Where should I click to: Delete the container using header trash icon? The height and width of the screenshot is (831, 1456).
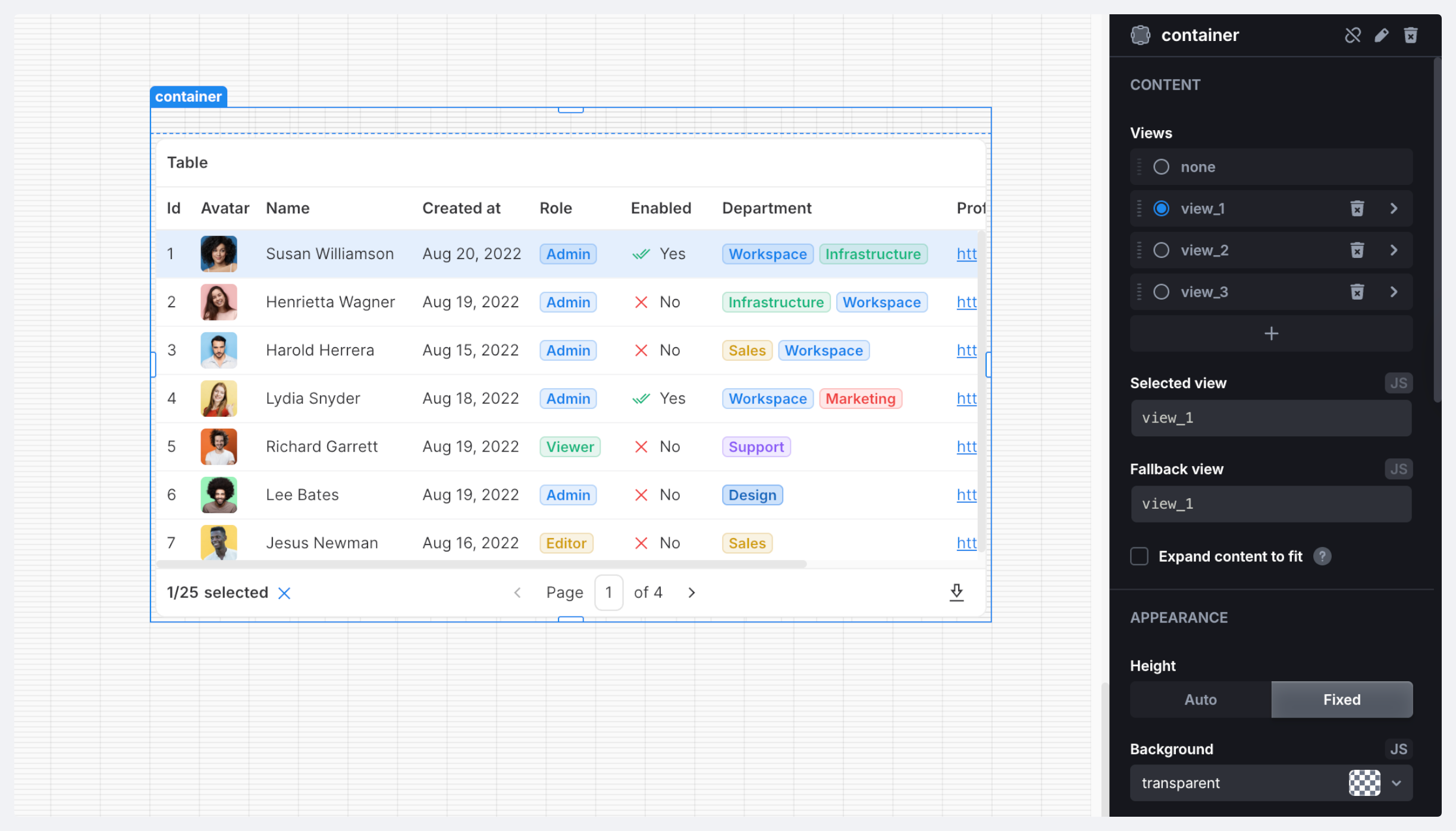click(x=1411, y=35)
